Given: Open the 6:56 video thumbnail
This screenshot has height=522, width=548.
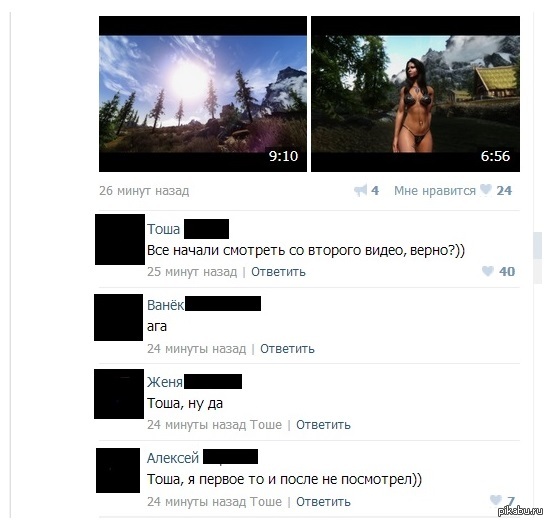Looking at the screenshot, I should pos(415,94).
